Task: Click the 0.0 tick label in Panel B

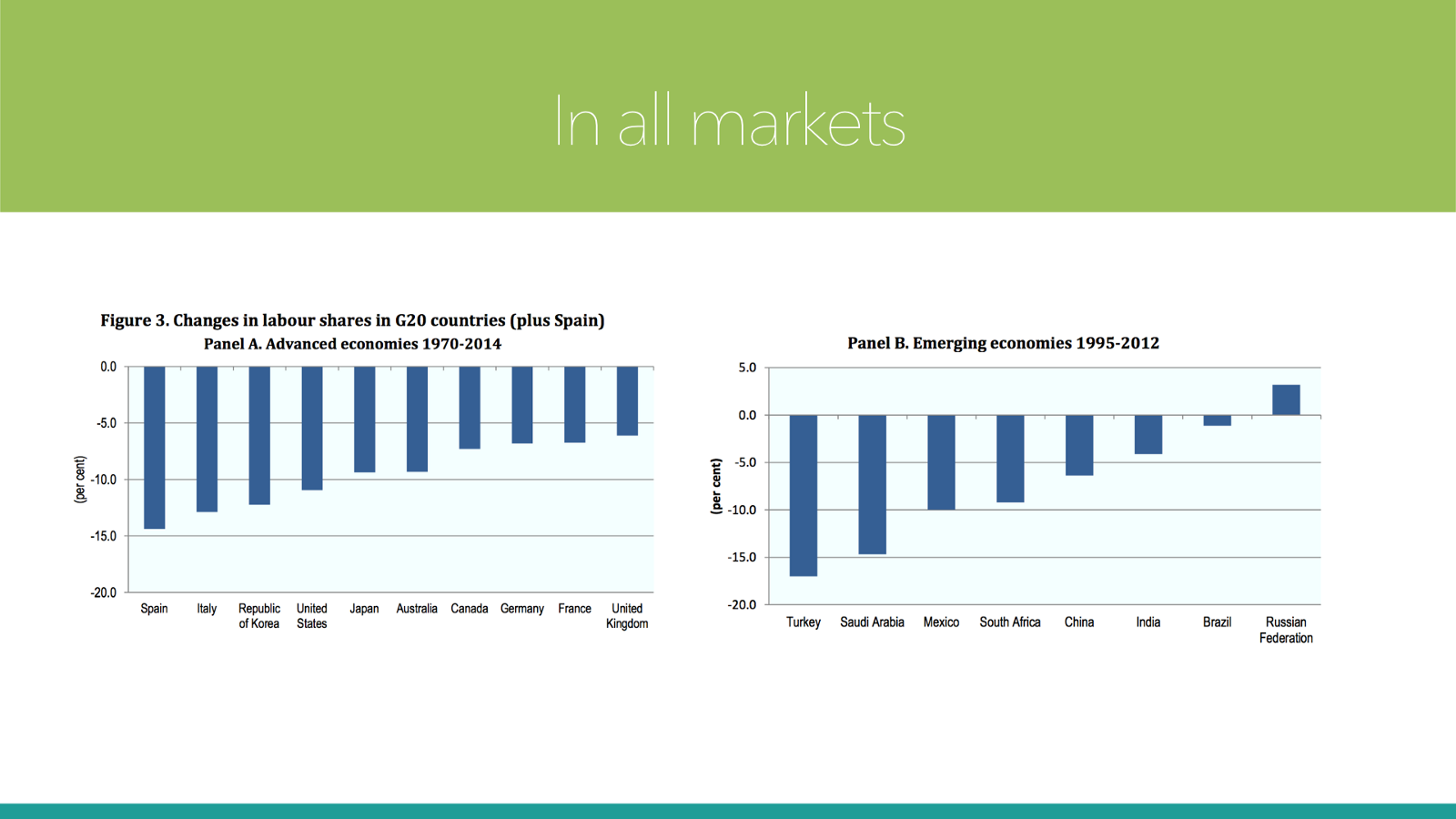Action: (x=747, y=415)
